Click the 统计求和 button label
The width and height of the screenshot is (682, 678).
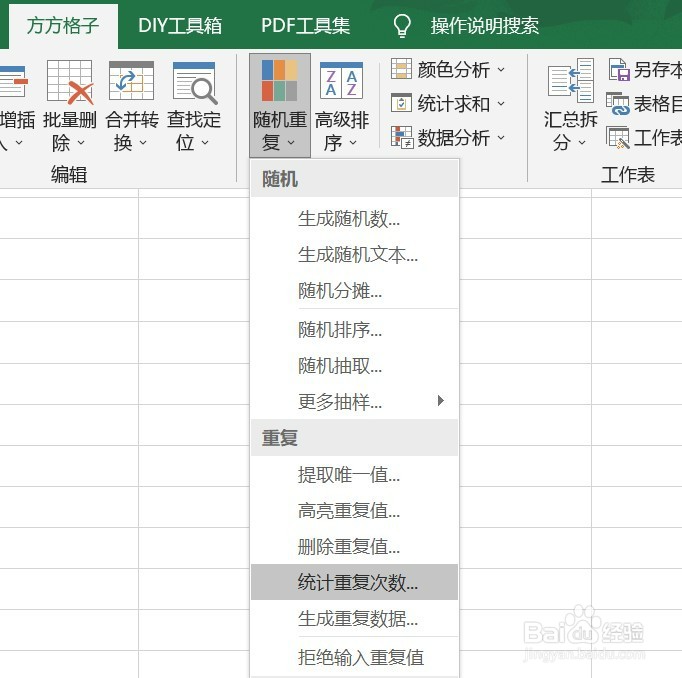click(x=454, y=104)
